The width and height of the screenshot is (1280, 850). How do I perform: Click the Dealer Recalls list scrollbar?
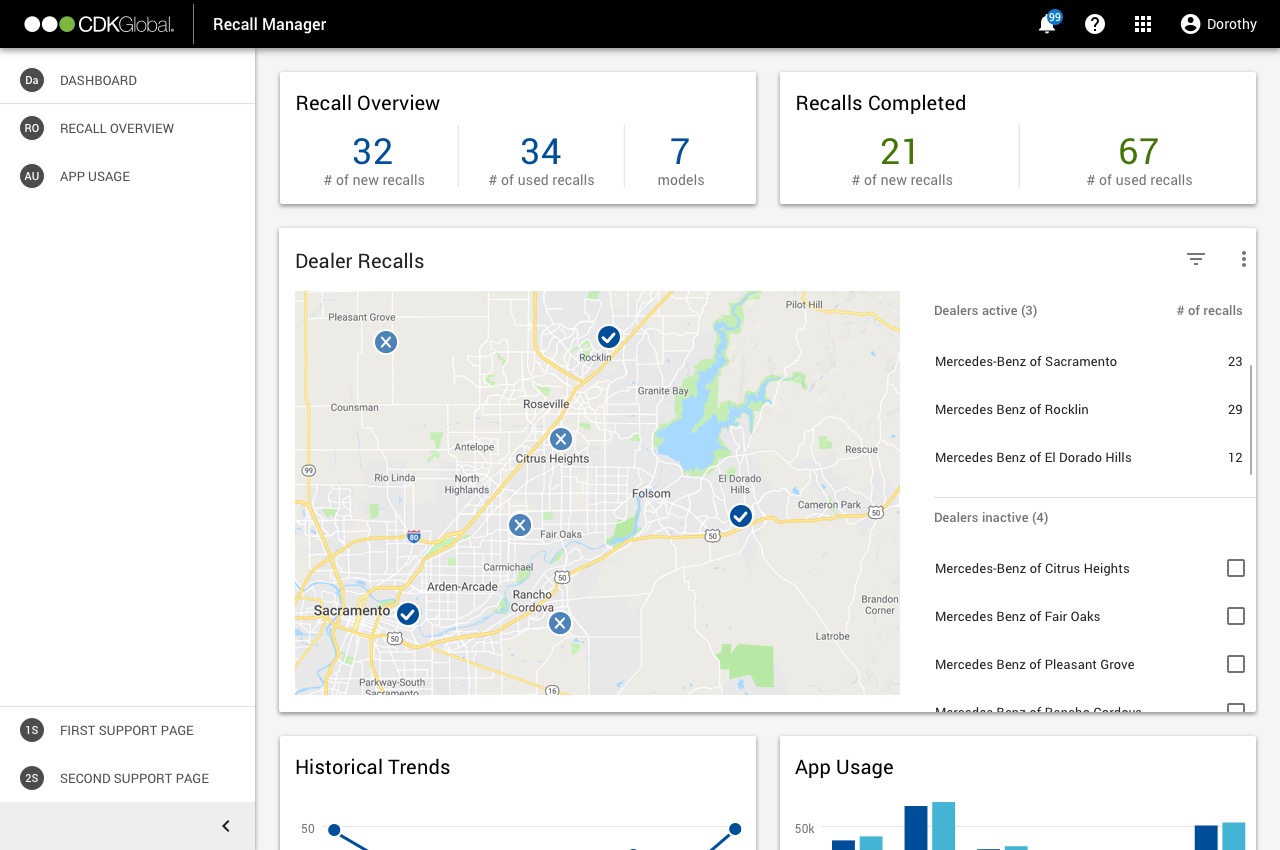click(1251, 420)
